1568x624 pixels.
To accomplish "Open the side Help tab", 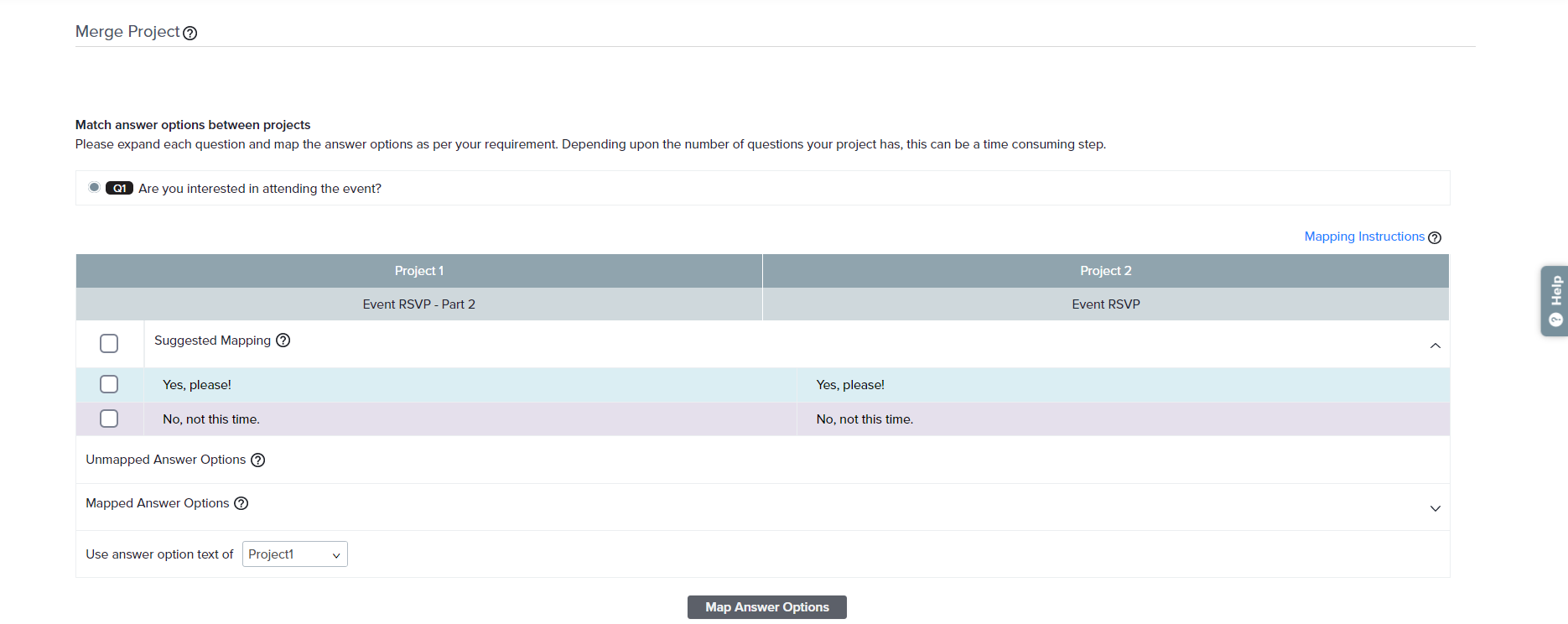I will coord(1554,301).
